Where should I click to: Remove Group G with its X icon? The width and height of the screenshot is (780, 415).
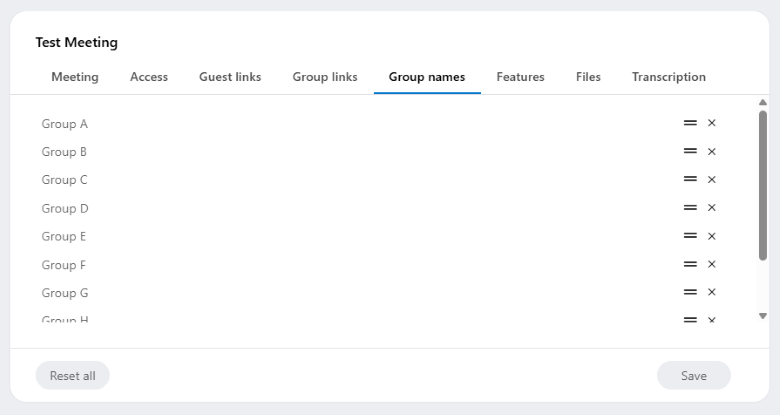(x=711, y=292)
